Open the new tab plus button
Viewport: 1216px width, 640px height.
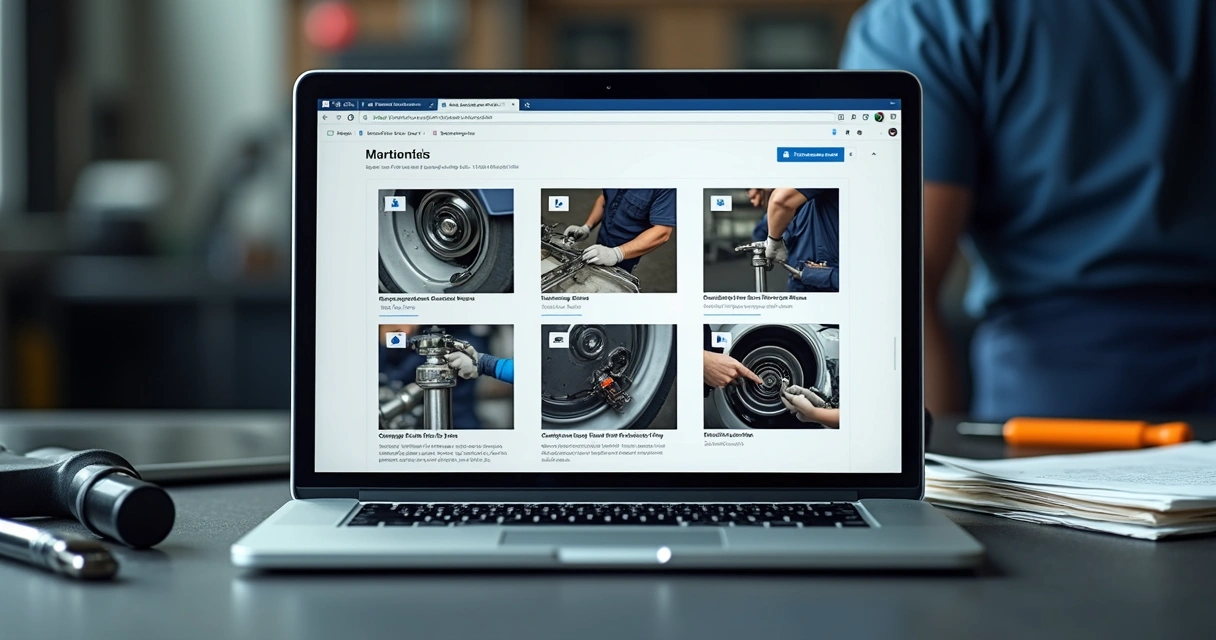[527, 105]
